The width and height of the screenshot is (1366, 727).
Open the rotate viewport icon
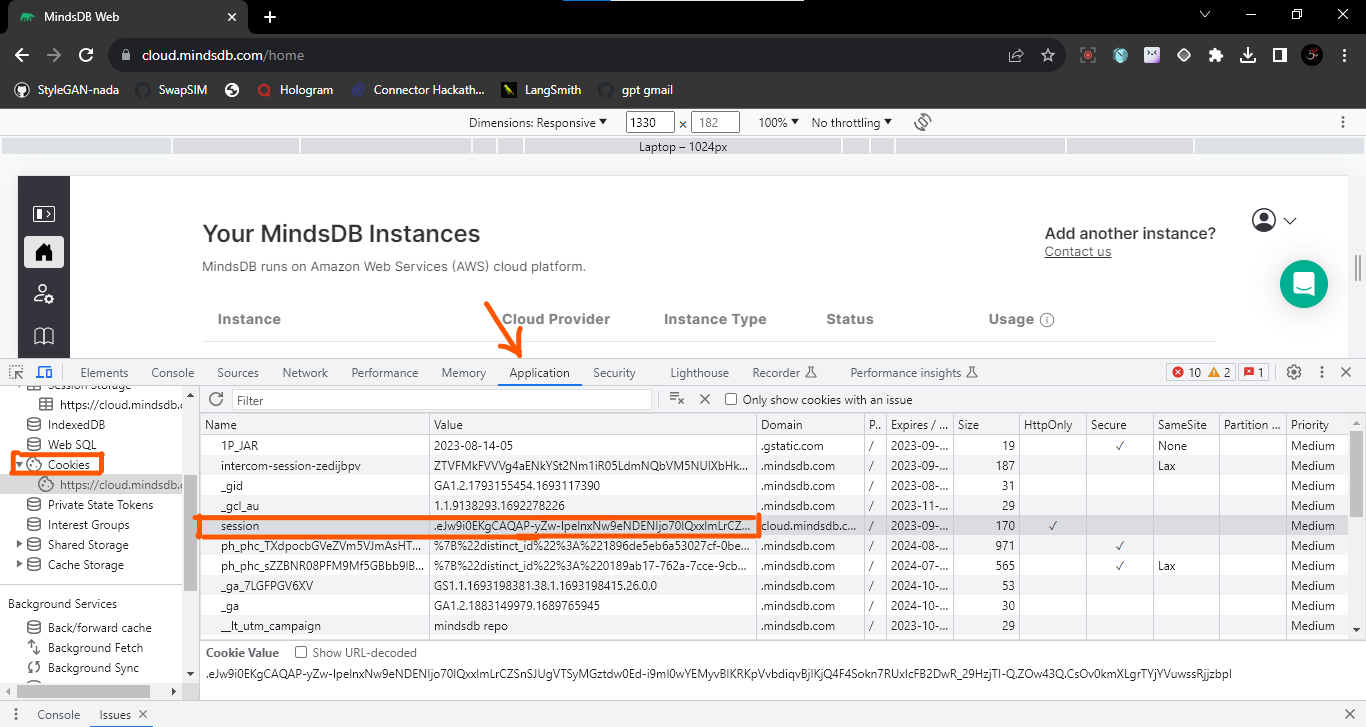click(x=922, y=121)
